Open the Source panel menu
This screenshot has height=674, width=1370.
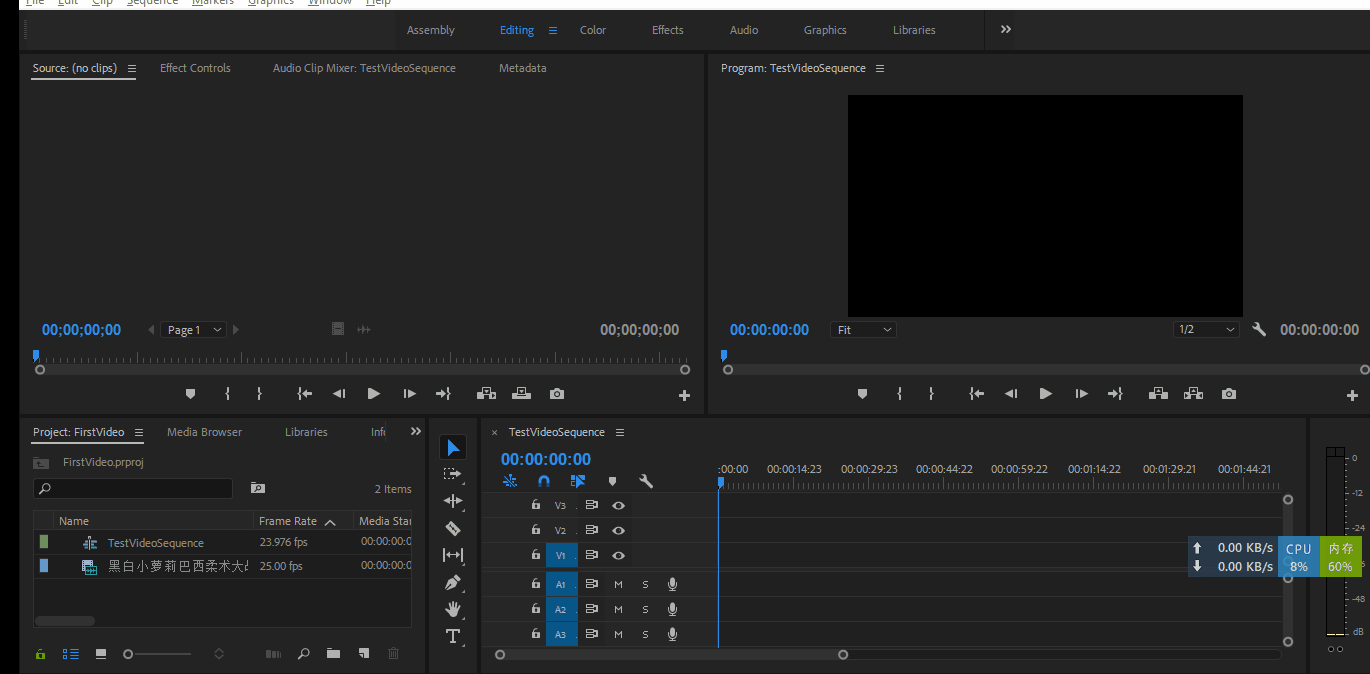[131, 69]
